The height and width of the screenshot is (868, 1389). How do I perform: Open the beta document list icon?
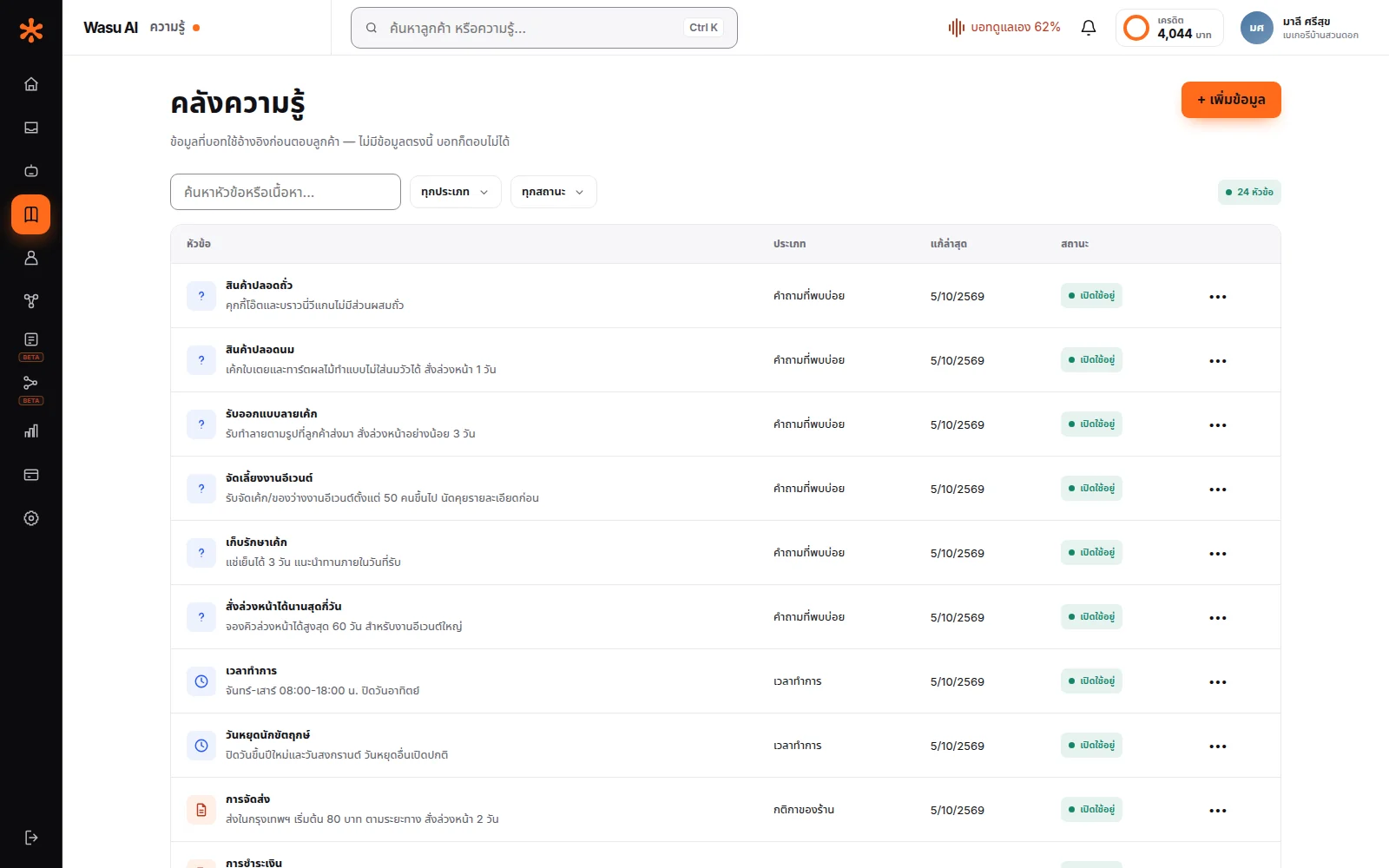click(31, 339)
